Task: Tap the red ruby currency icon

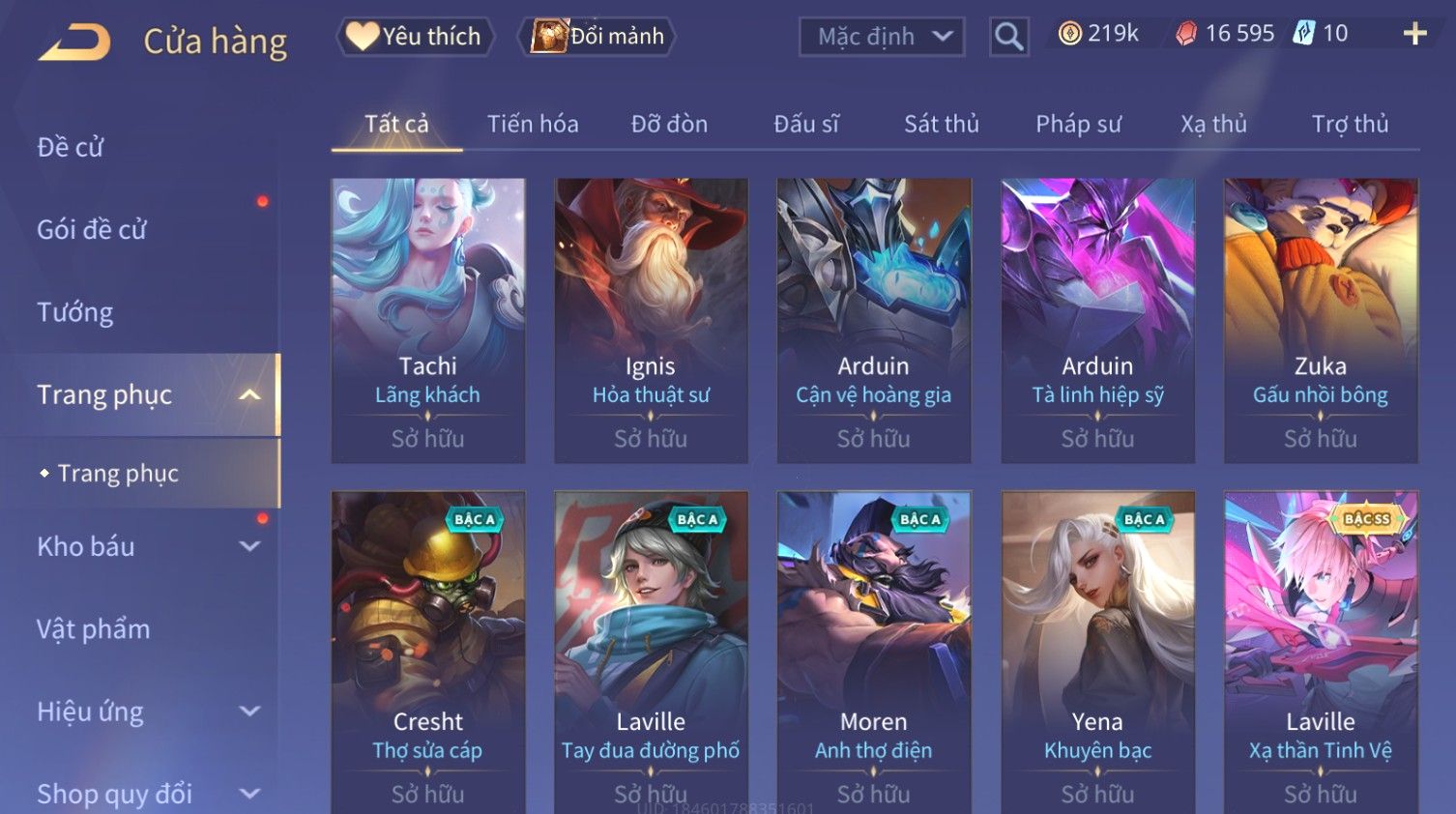Action: click(x=1186, y=35)
